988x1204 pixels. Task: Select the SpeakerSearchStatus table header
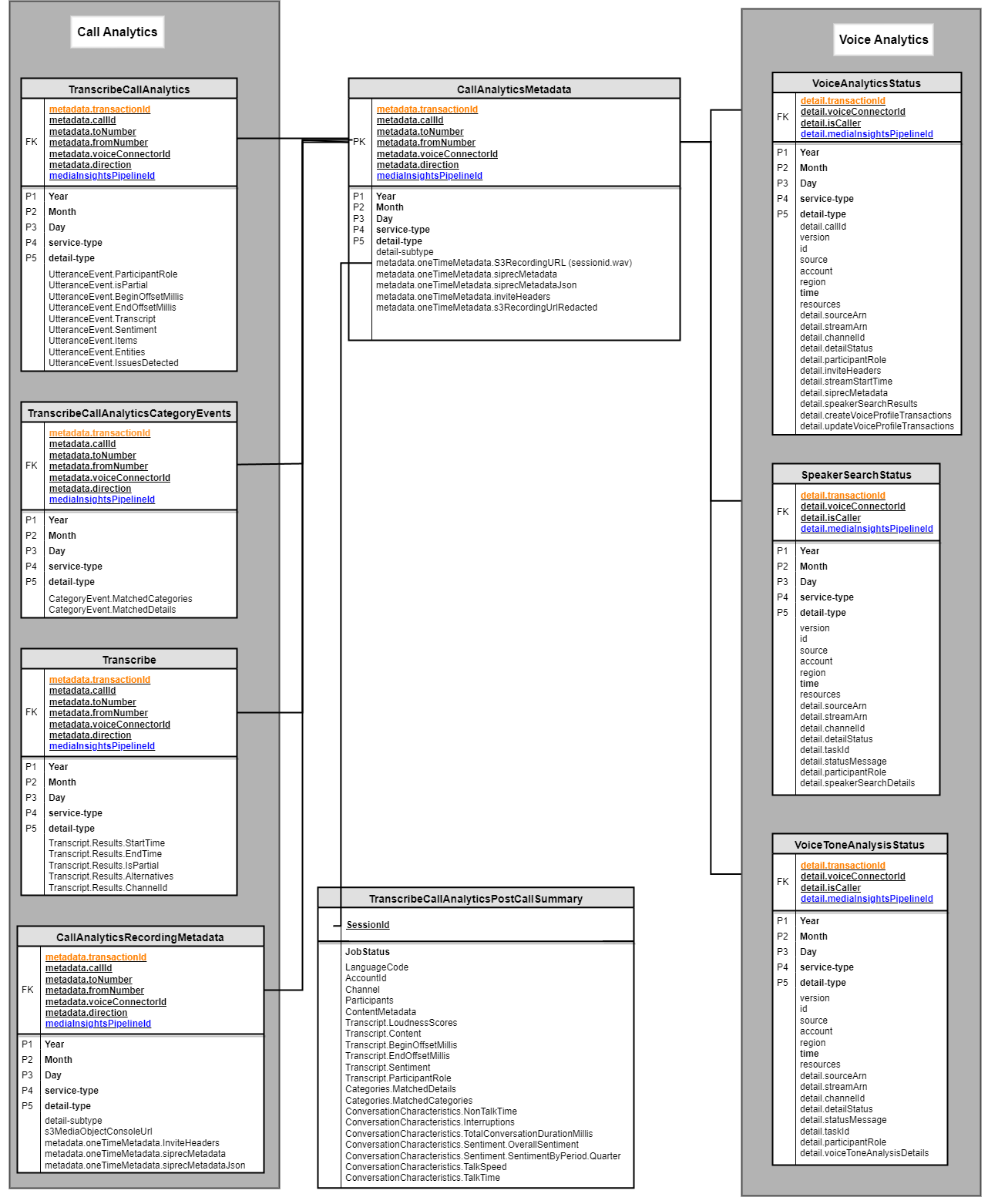pyautogui.click(x=856, y=475)
